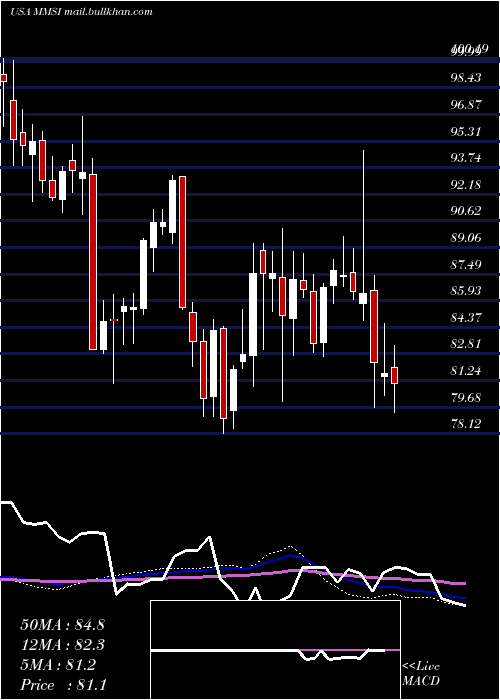Click the 93.74 price axis label
The width and height of the screenshot is (500, 700).
click(x=466, y=158)
